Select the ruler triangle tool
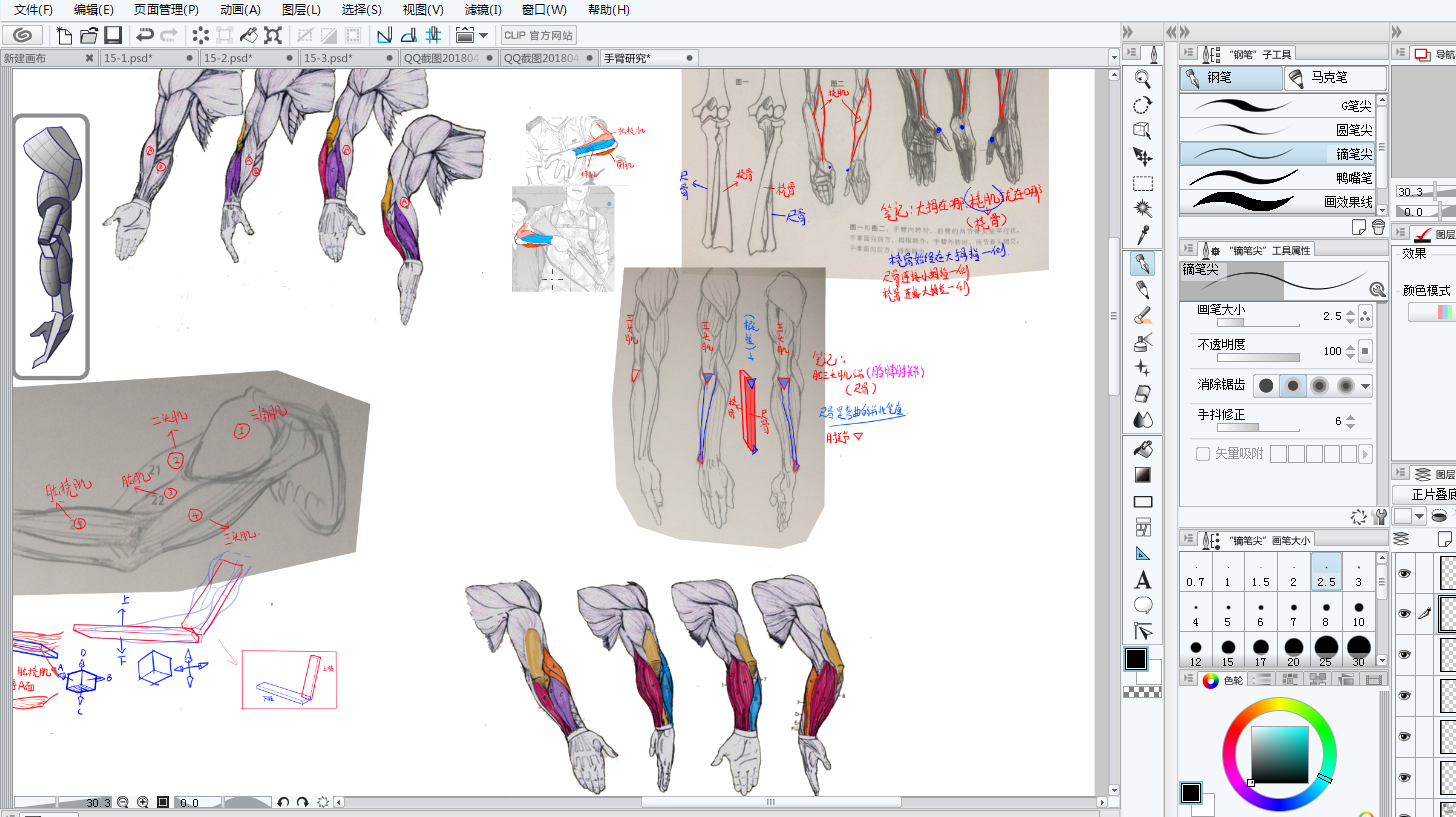This screenshot has height=817, width=1456. (1142, 553)
